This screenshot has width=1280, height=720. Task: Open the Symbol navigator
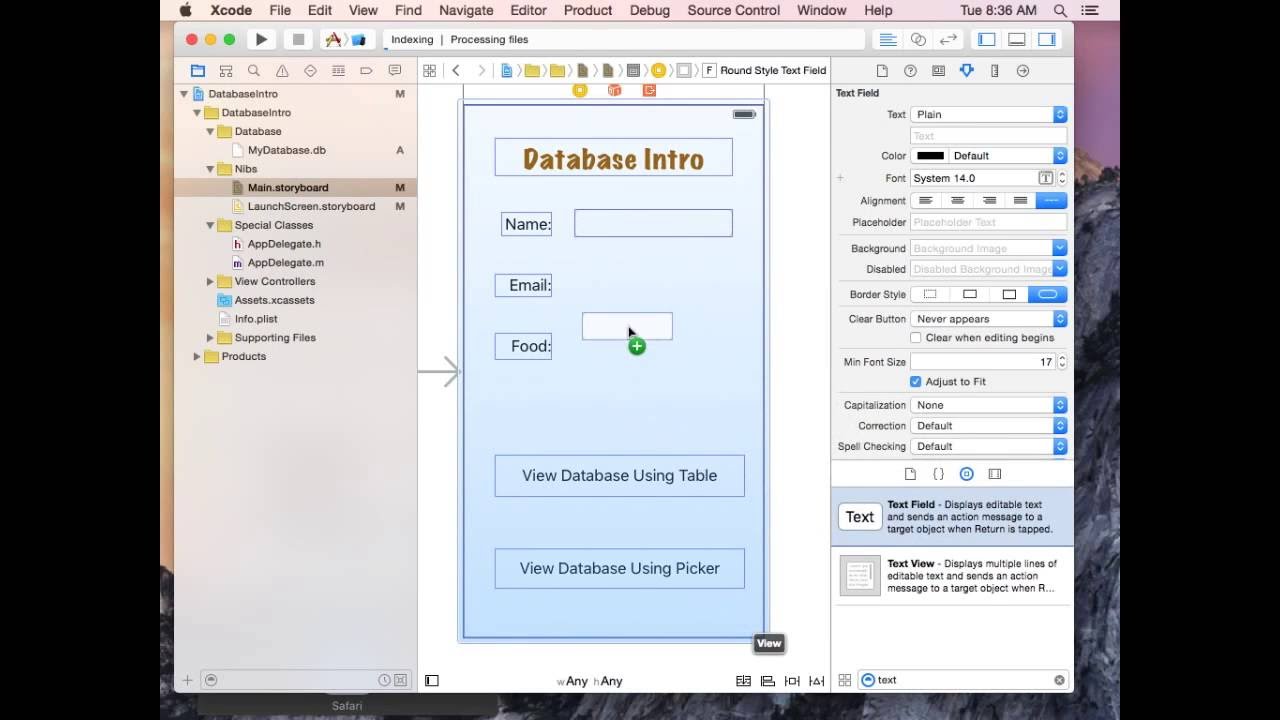coord(226,71)
